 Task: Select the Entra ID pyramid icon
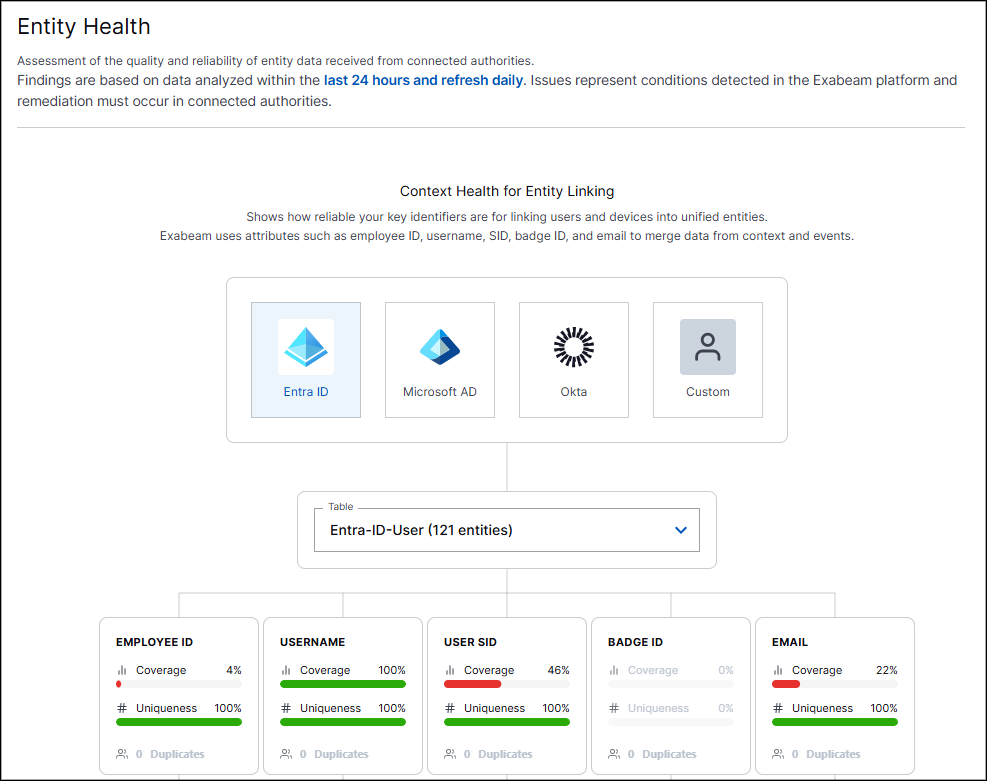coord(306,347)
